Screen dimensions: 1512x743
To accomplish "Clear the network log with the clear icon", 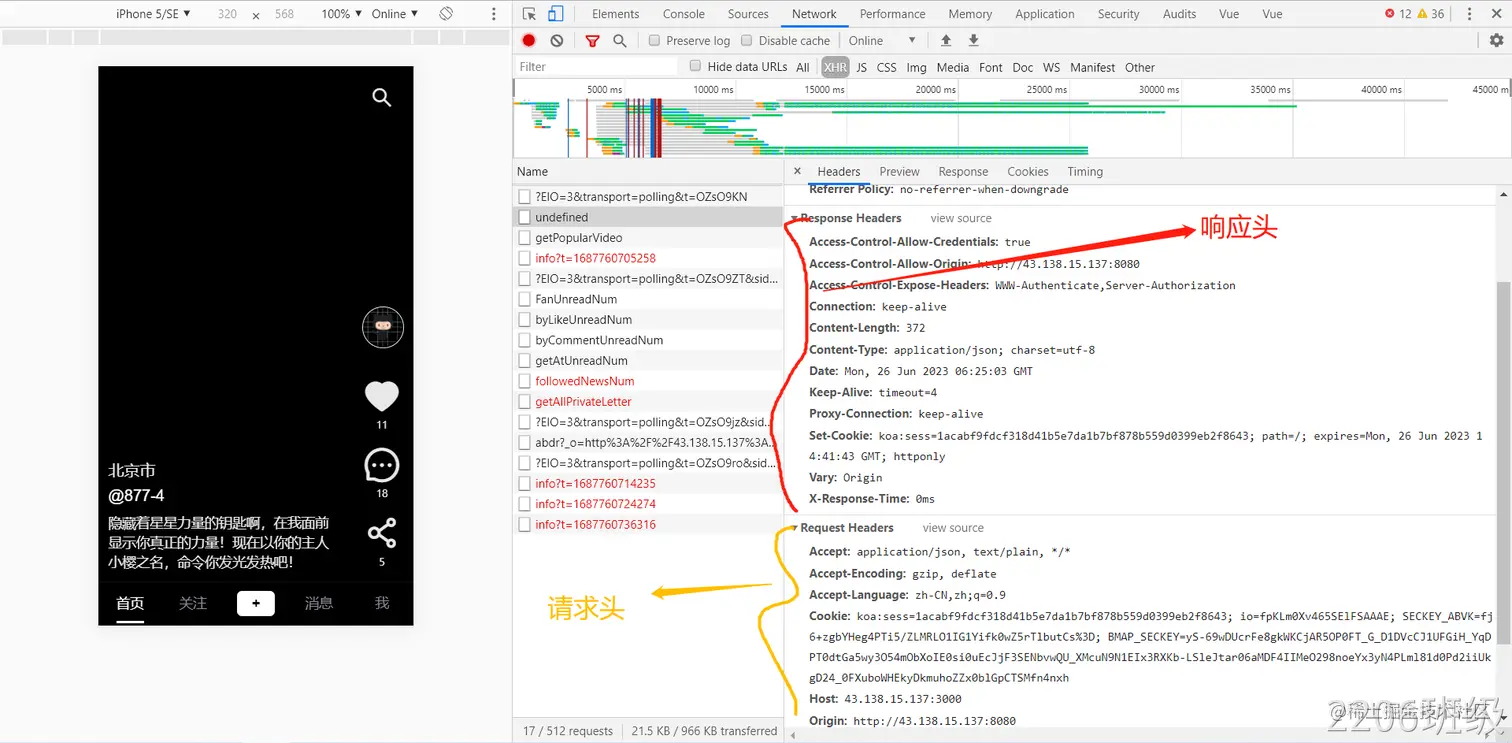I will pyautogui.click(x=557, y=40).
